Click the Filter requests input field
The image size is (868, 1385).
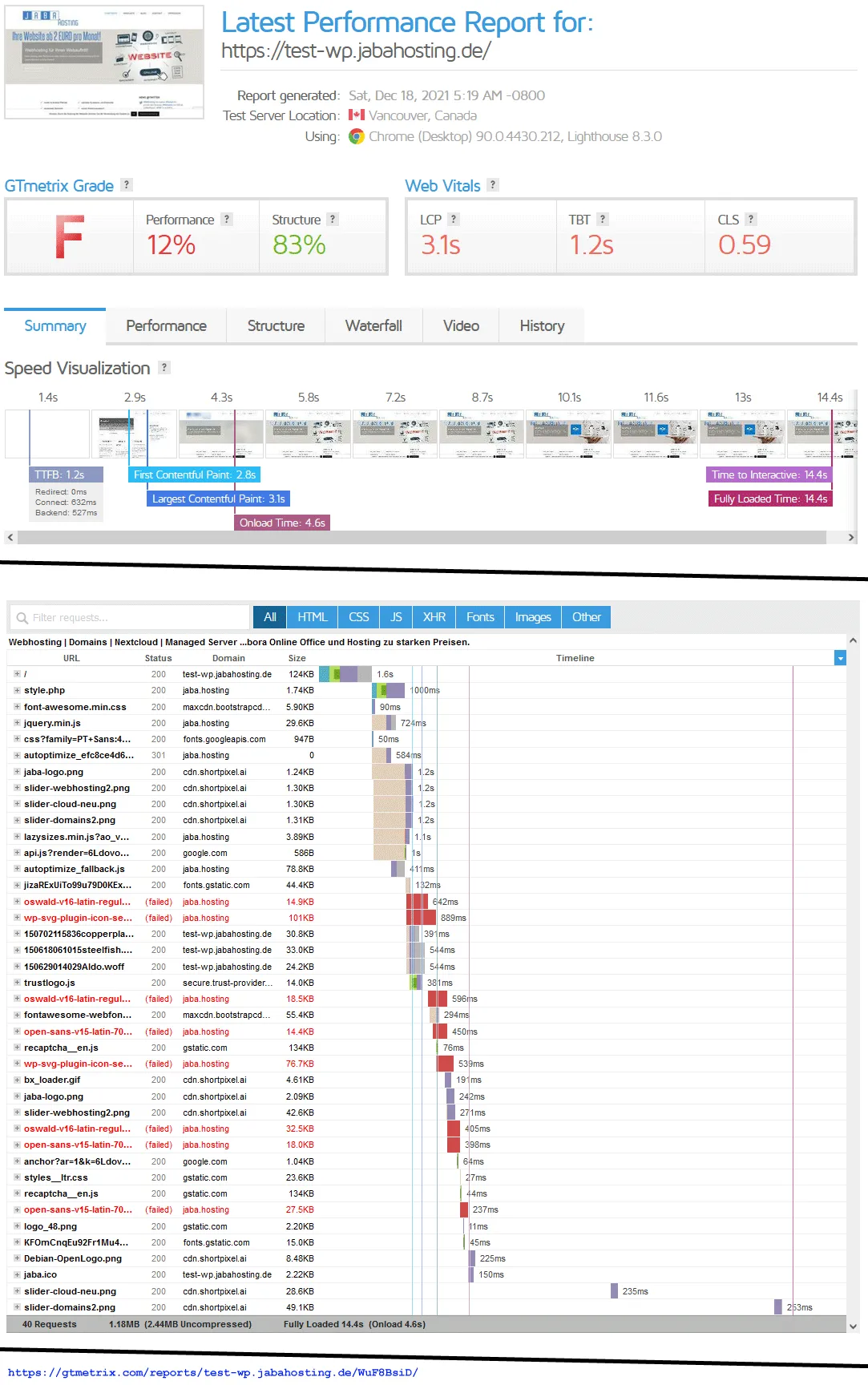click(130, 617)
